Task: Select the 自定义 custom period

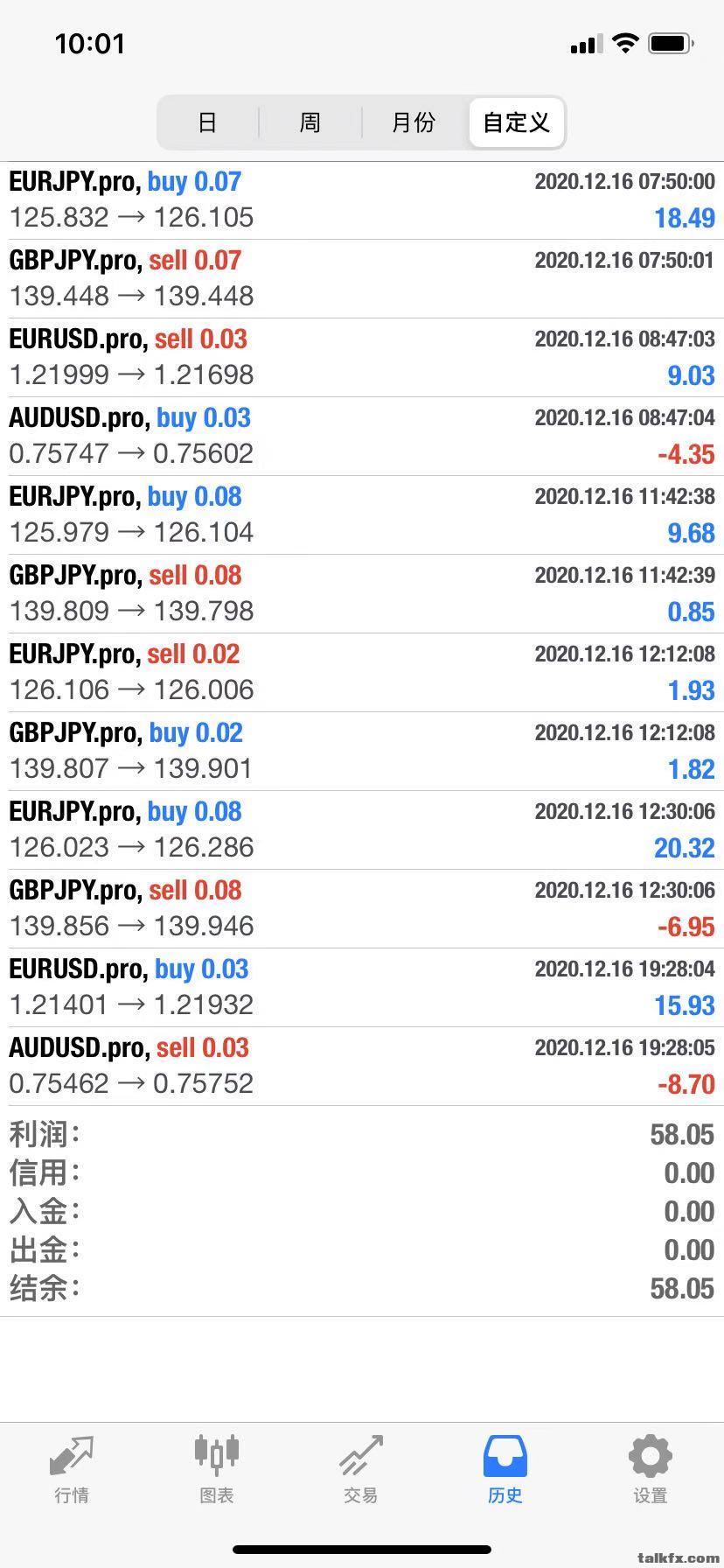Action: 517,122
